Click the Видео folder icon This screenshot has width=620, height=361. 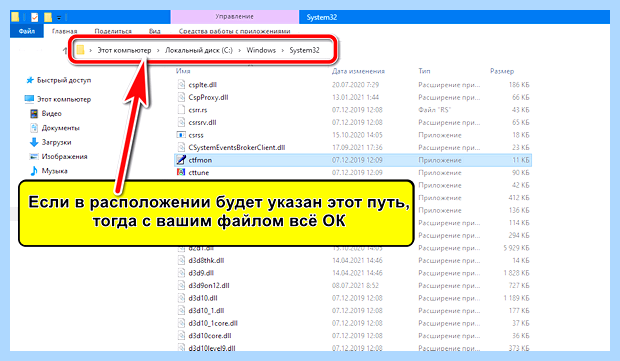(x=34, y=113)
